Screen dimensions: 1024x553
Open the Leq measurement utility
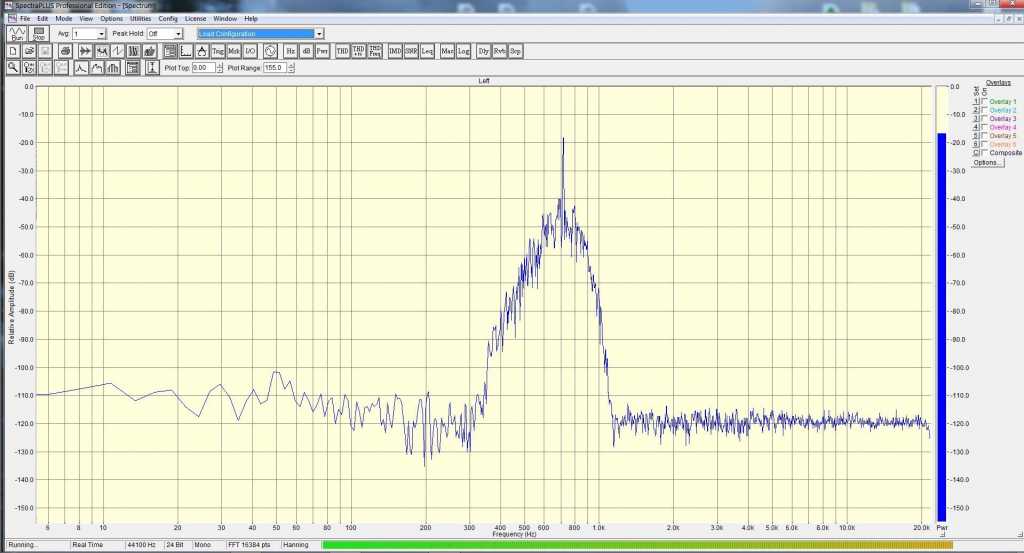pos(427,51)
